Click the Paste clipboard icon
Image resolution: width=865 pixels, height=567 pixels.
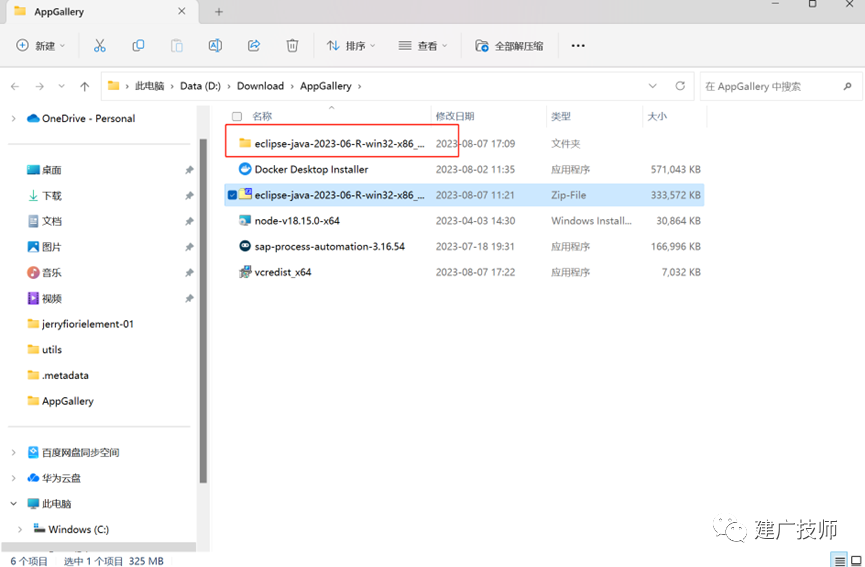(x=177, y=46)
